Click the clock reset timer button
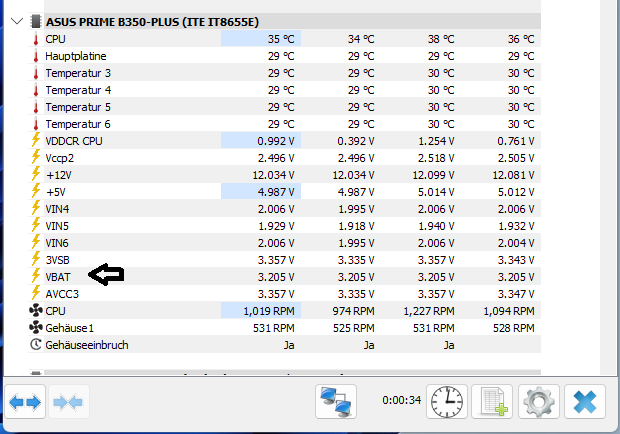Image resolution: width=620 pixels, height=434 pixels. pos(447,402)
